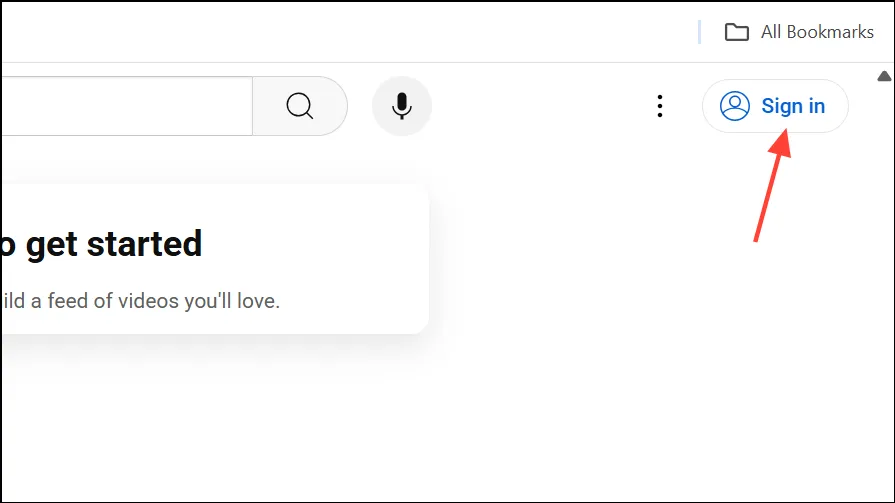Click the "All Bookmarks" text label
Screen dimensions: 895x503
pos(817,32)
